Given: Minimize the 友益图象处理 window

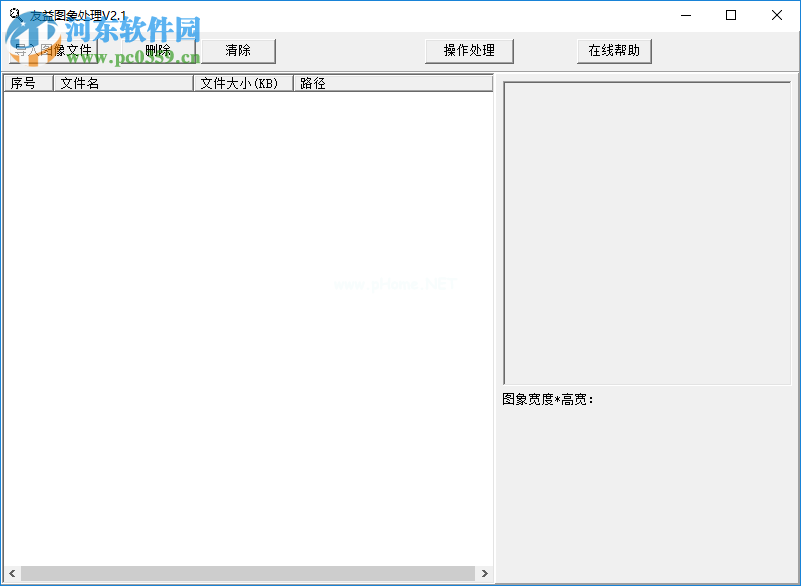Looking at the screenshot, I should coord(685,15).
